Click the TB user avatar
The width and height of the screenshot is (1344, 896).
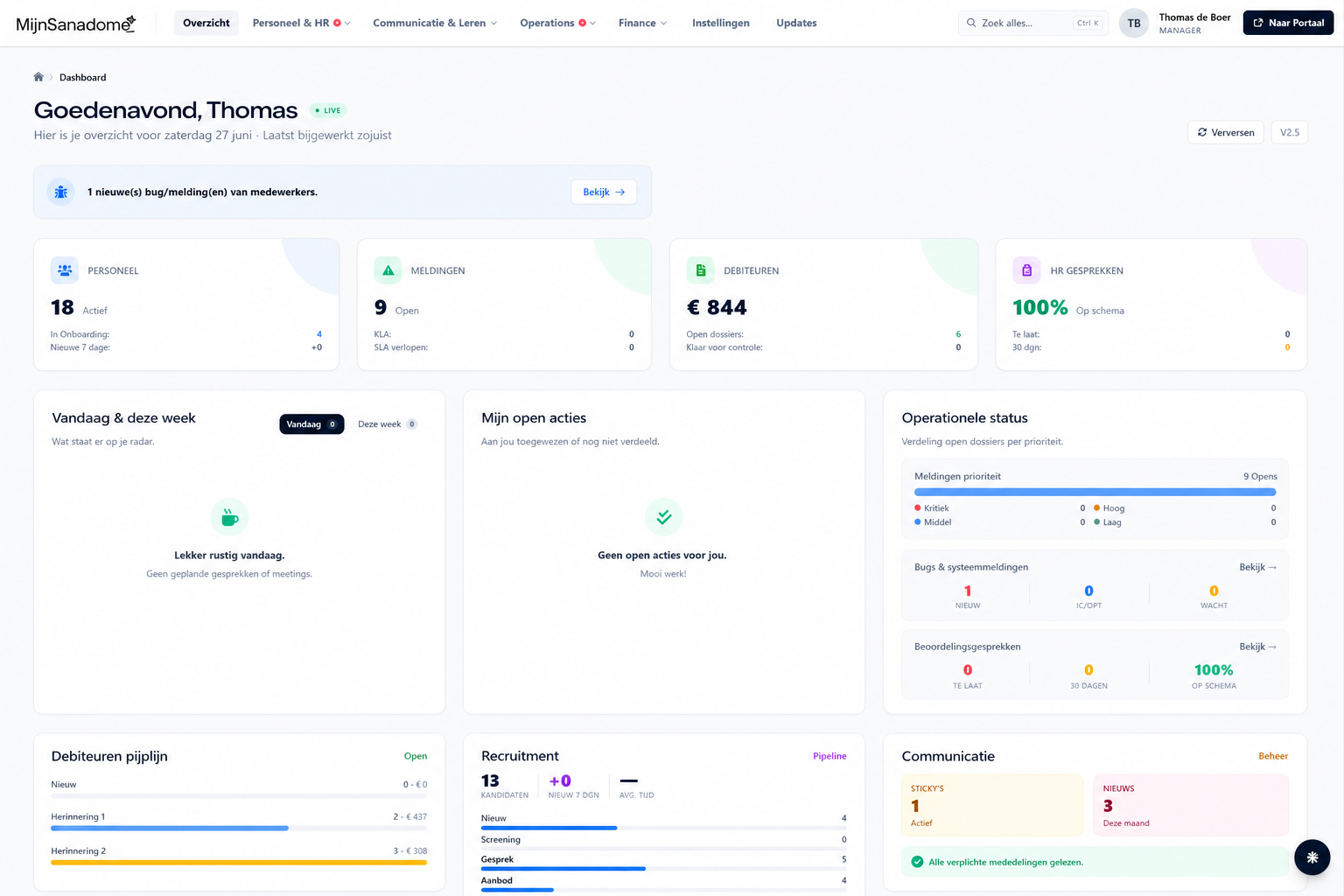coord(1134,23)
